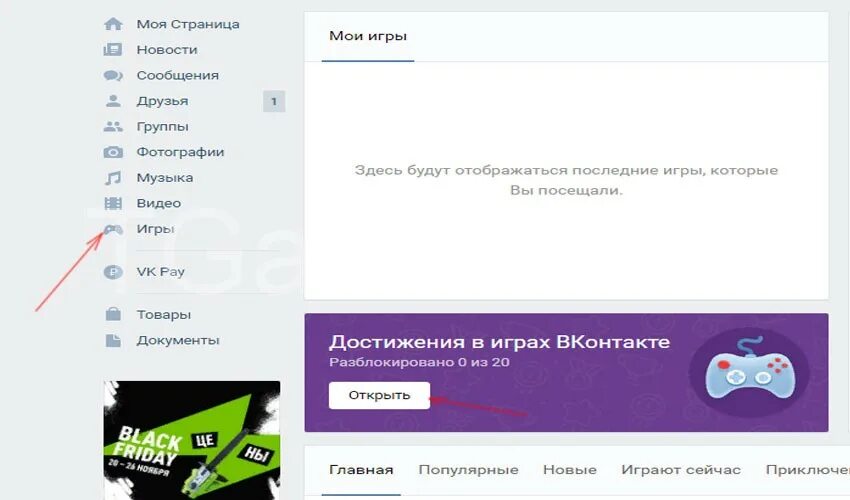Switch to the Главная tab
Viewport: 850px width, 500px height.
coord(361,470)
